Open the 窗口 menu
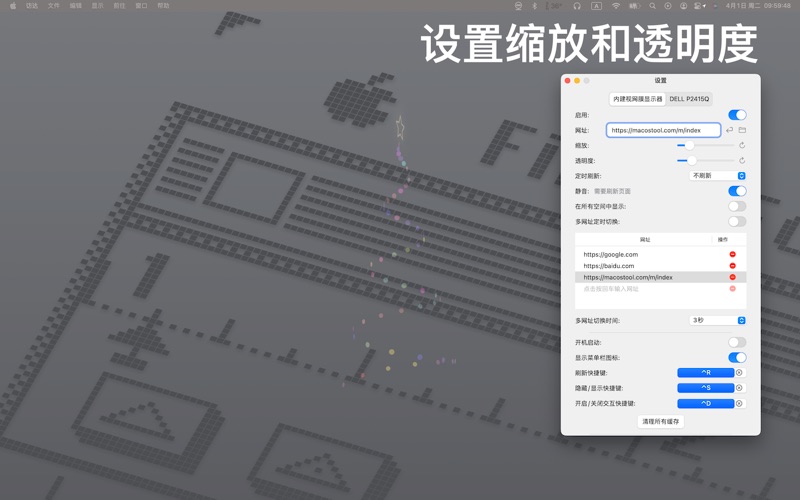This screenshot has height=500, width=800. [x=141, y=6]
